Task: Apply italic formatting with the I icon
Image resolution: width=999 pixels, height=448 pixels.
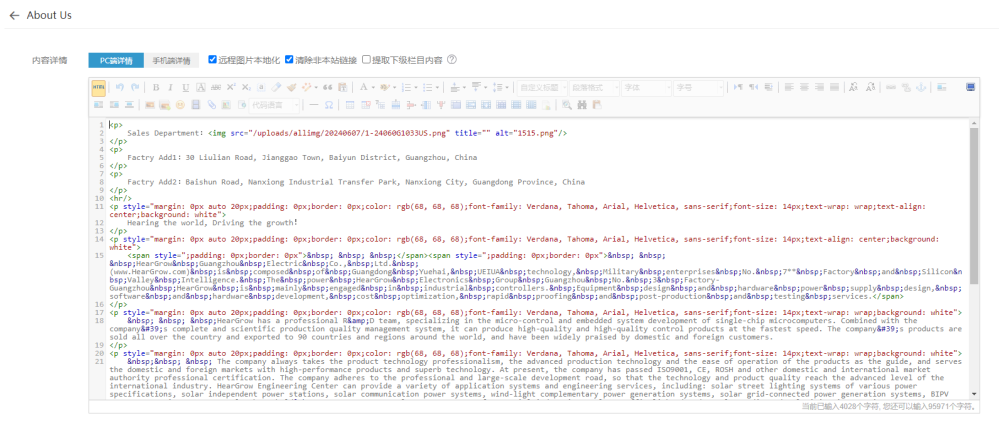Action: click(x=171, y=87)
